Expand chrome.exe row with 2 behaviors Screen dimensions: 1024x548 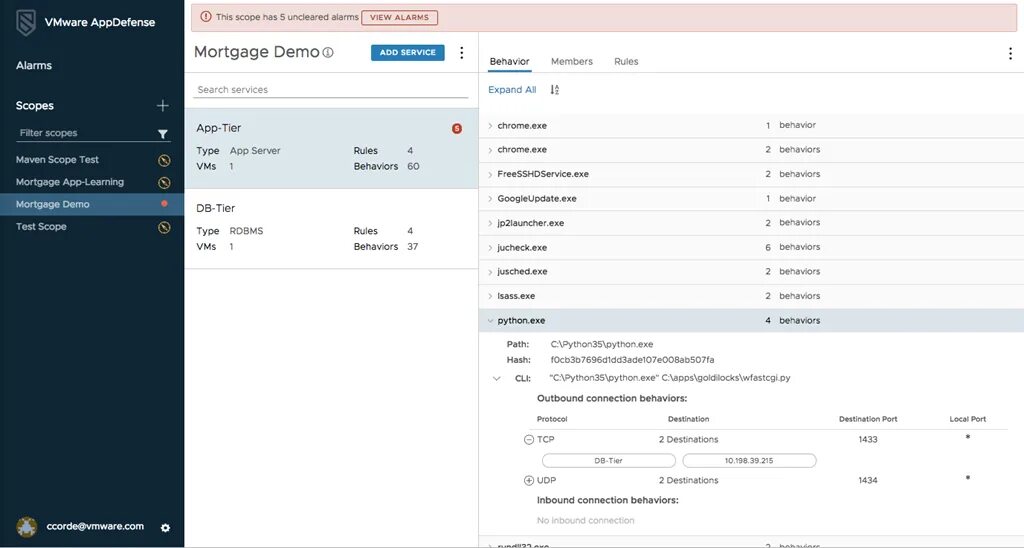(x=490, y=150)
